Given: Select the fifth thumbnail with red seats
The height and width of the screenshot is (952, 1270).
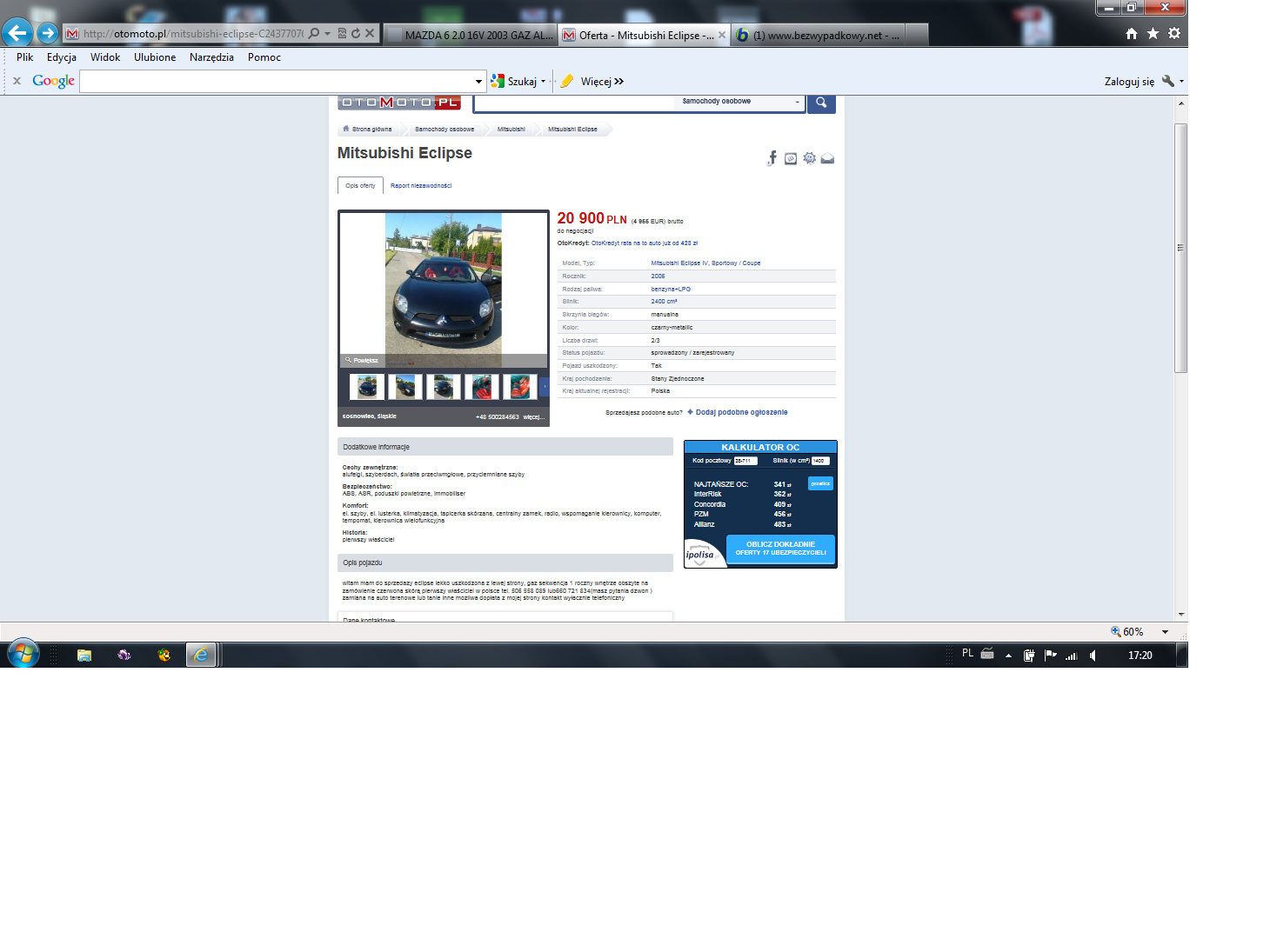Looking at the screenshot, I should (x=520, y=386).
